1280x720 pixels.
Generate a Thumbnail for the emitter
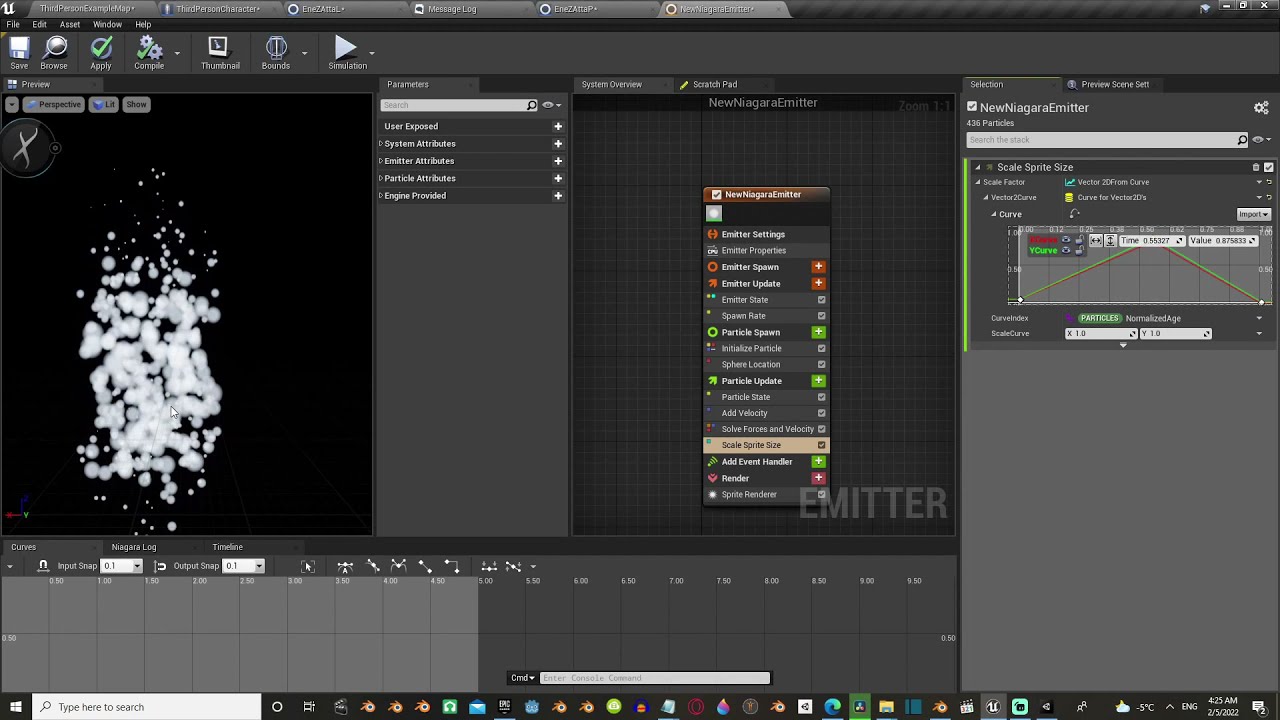pyautogui.click(x=219, y=53)
